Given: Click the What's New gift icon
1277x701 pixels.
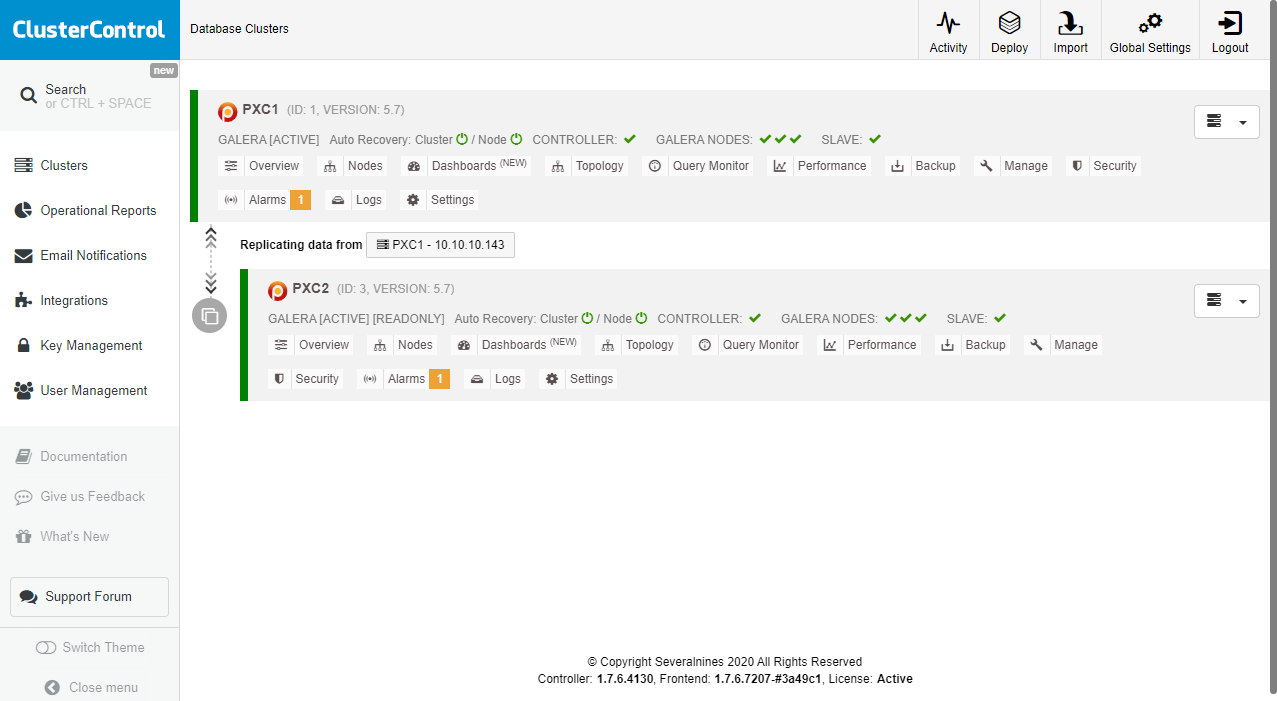Looking at the screenshot, I should point(23,537).
